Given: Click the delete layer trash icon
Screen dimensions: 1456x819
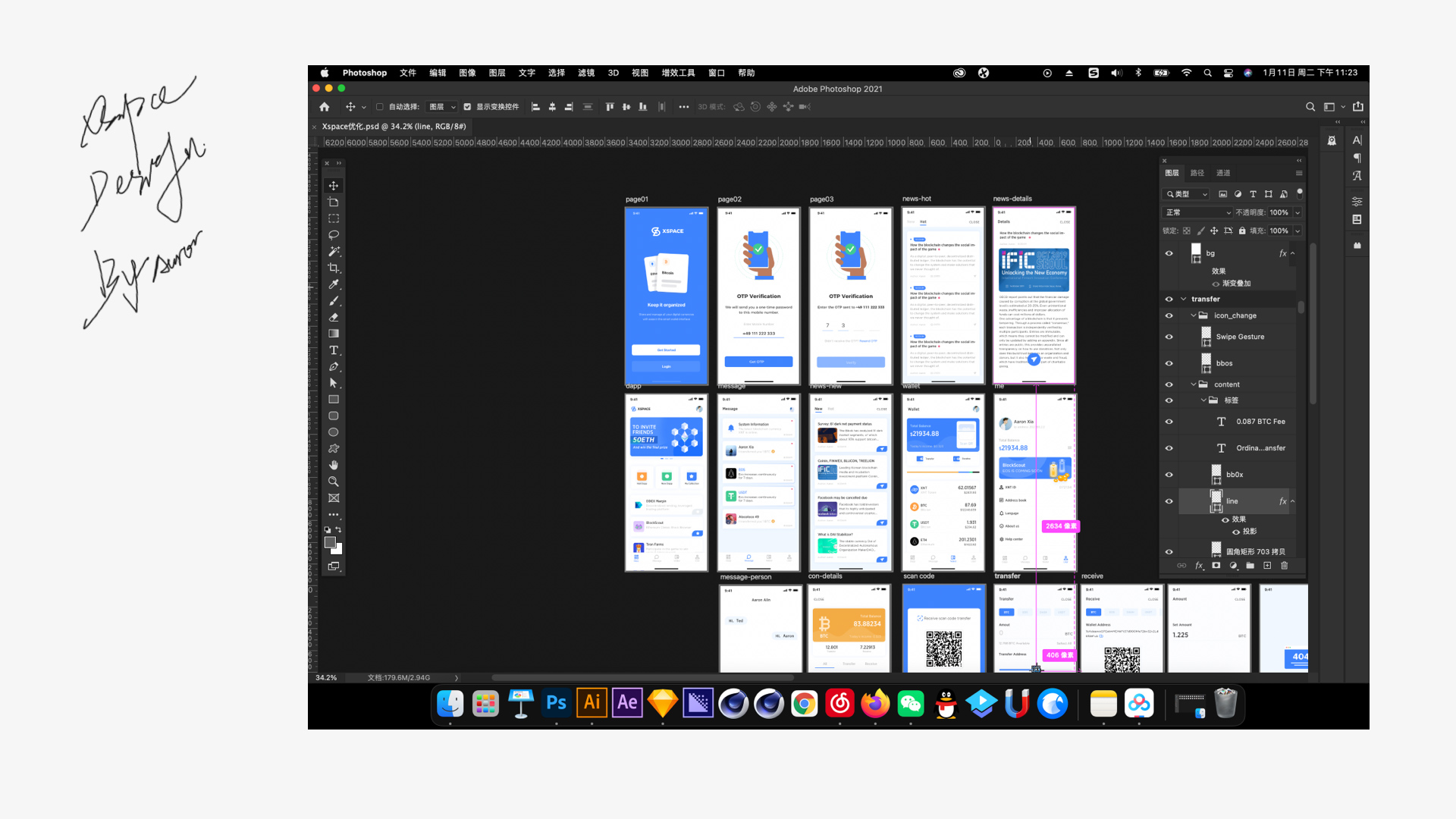Looking at the screenshot, I should [1284, 566].
